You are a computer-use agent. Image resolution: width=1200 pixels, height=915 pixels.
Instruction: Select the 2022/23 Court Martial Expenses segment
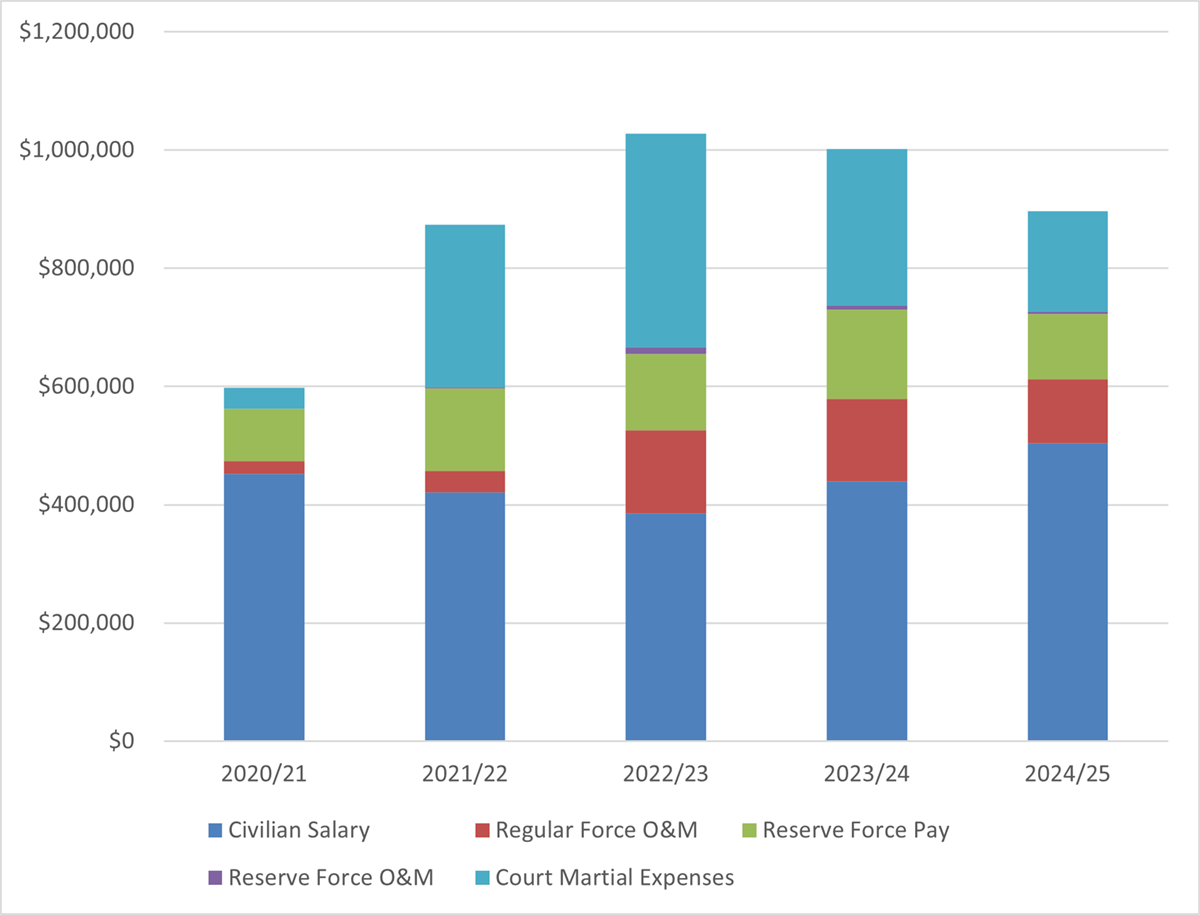pyautogui.click(x=666, y=240)
